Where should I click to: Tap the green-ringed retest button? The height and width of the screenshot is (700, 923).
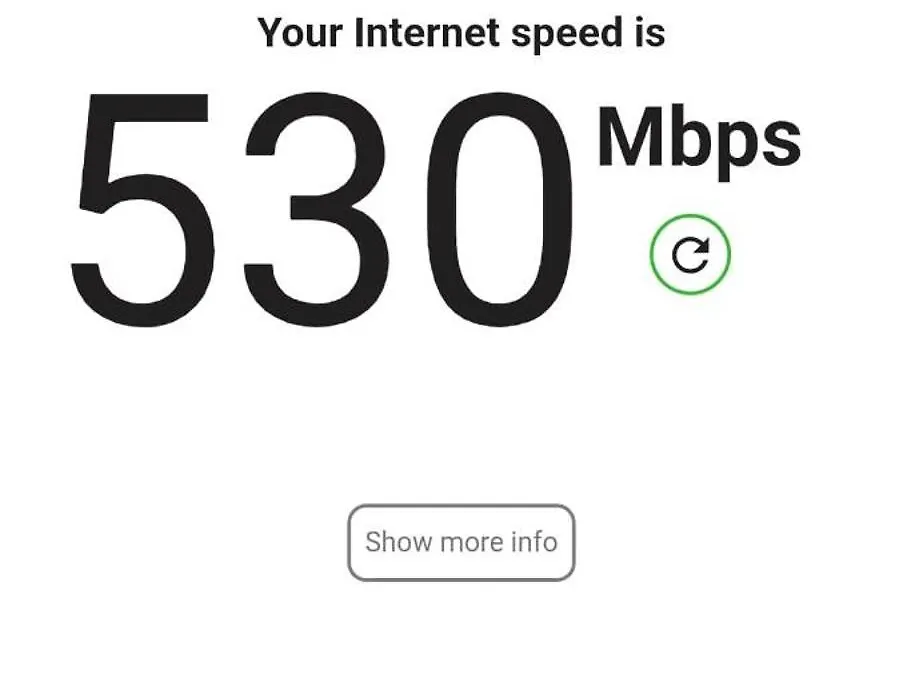[x=690, y=254]
